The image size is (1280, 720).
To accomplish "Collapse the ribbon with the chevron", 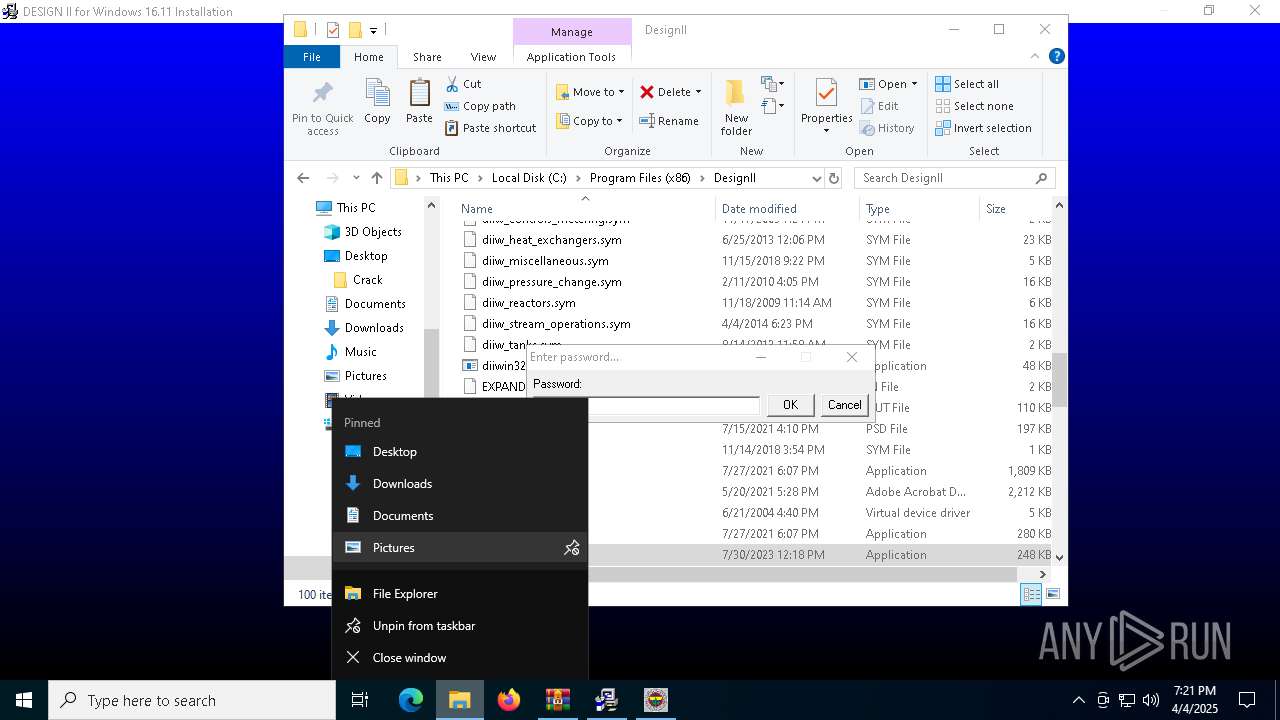I will [x=1036, y=57].
